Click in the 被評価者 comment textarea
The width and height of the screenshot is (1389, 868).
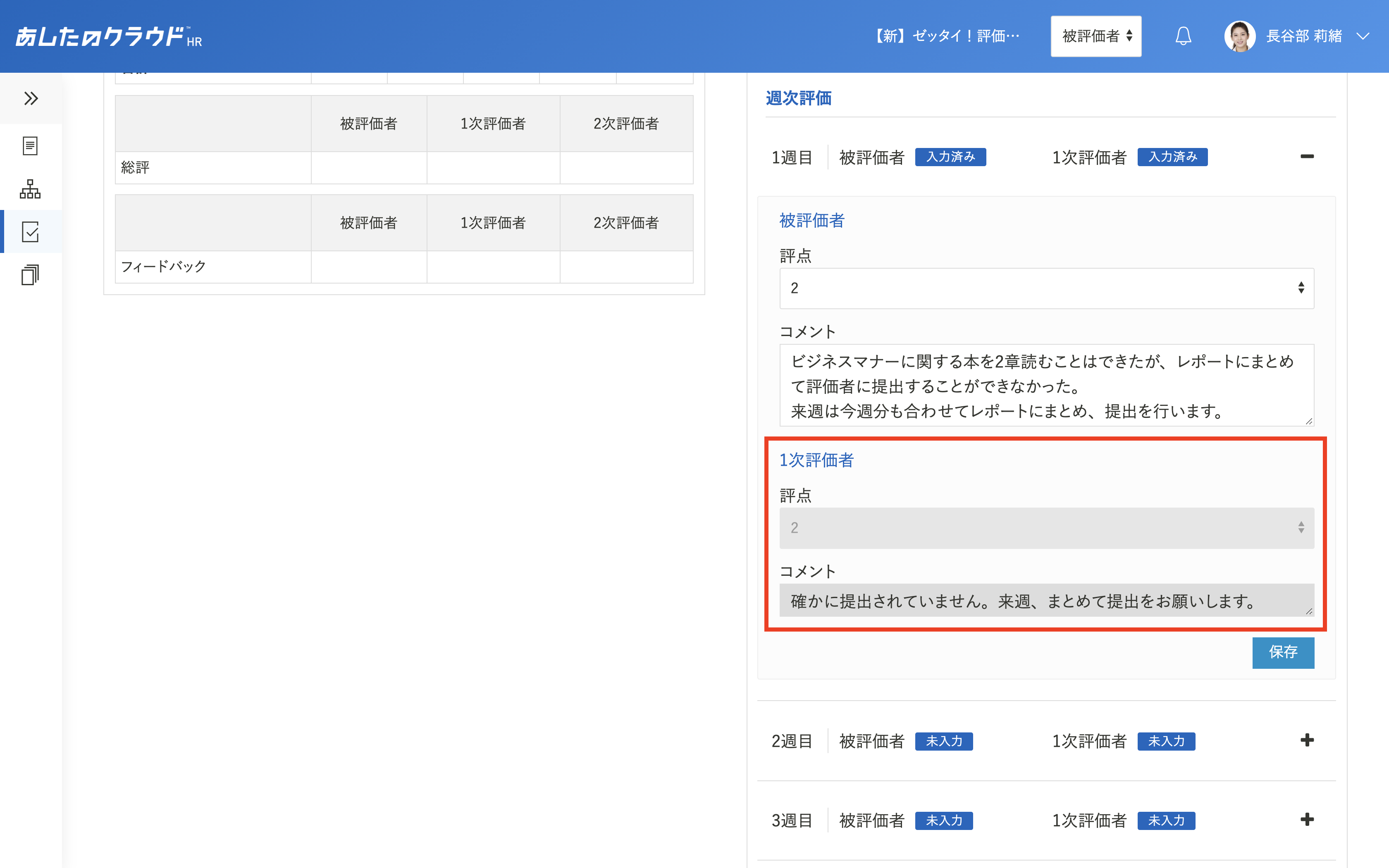coord(1046,385)
